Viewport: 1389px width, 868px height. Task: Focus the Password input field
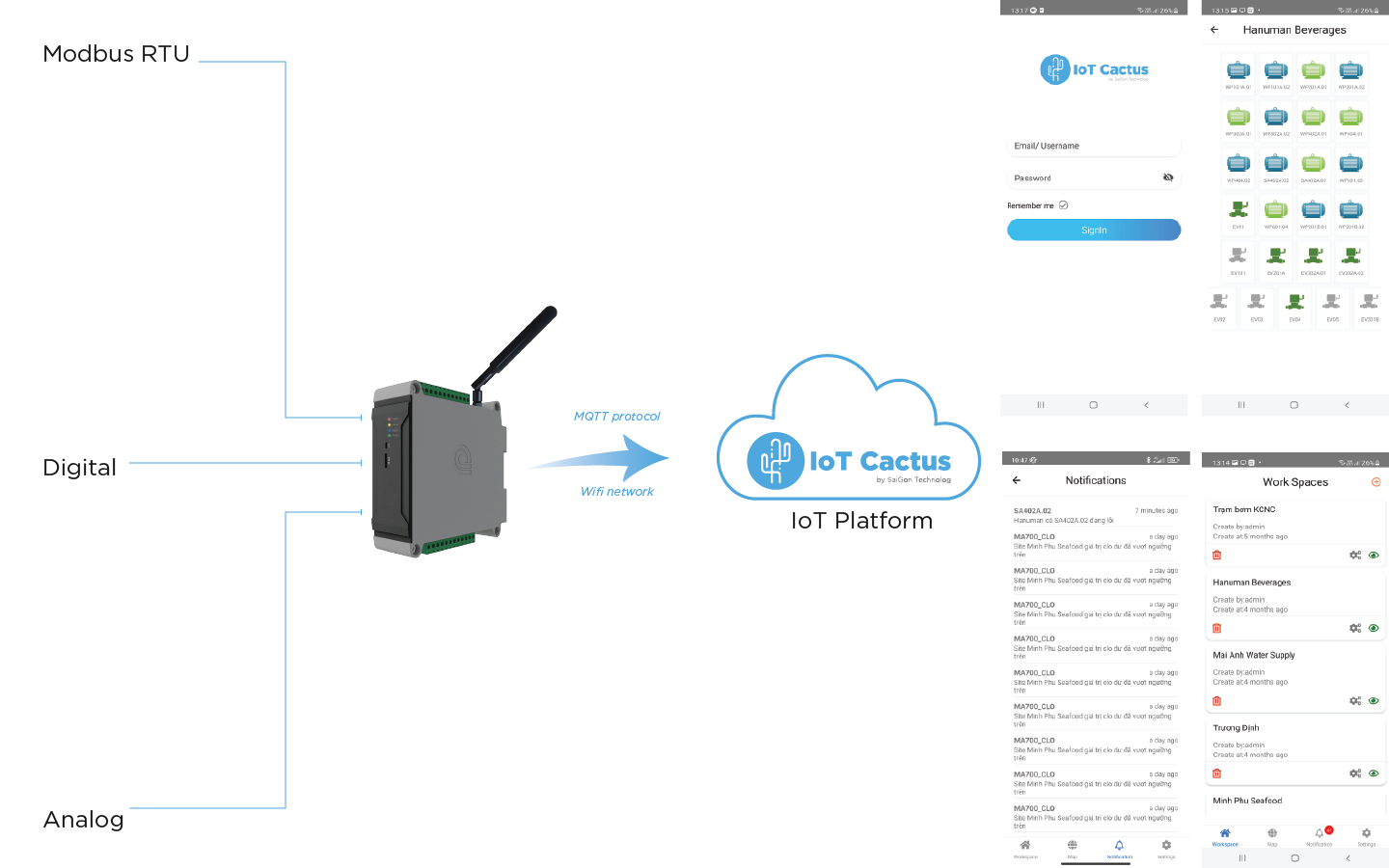(x=1094, y=177)
